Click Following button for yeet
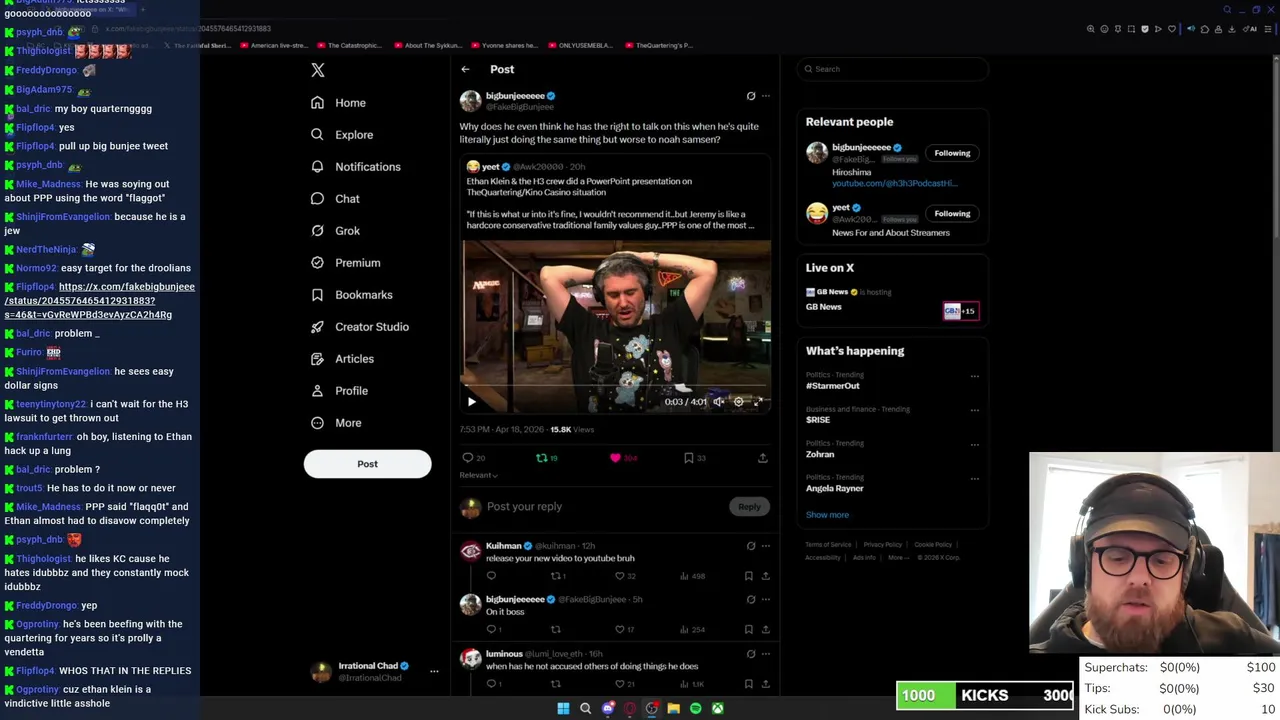 pyautogui.click(x=952, y=213)
